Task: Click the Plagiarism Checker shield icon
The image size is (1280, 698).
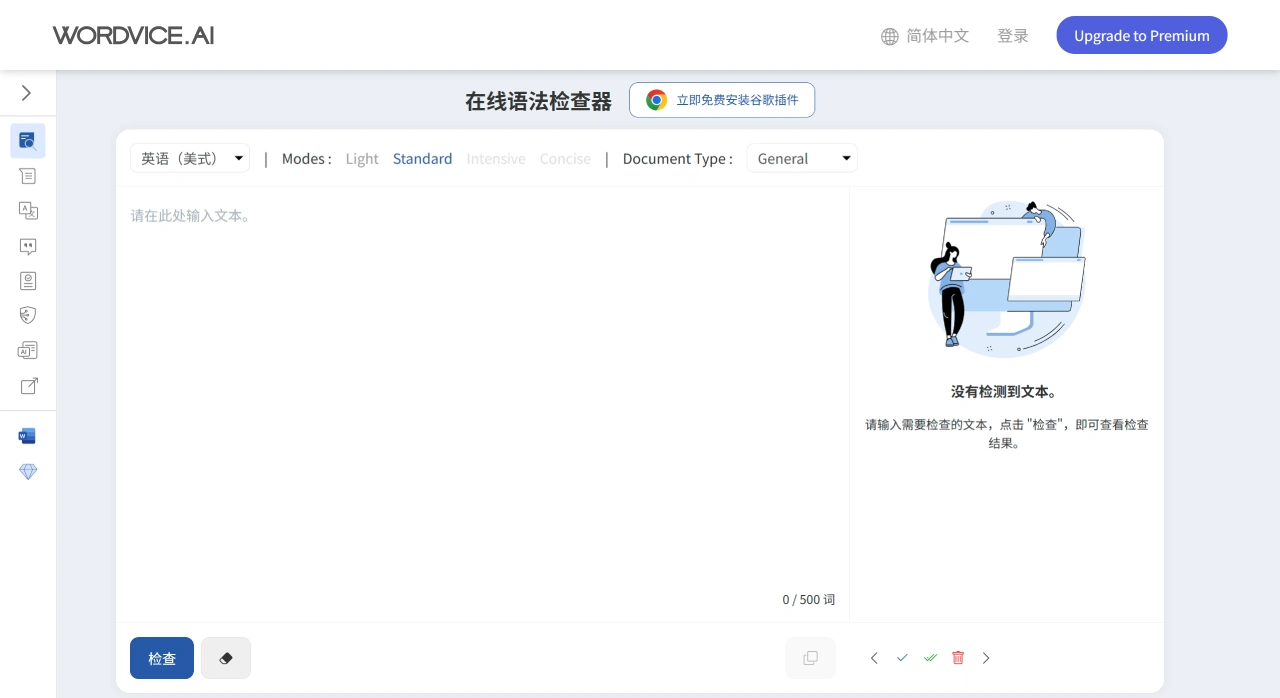Action: (28, 315)
